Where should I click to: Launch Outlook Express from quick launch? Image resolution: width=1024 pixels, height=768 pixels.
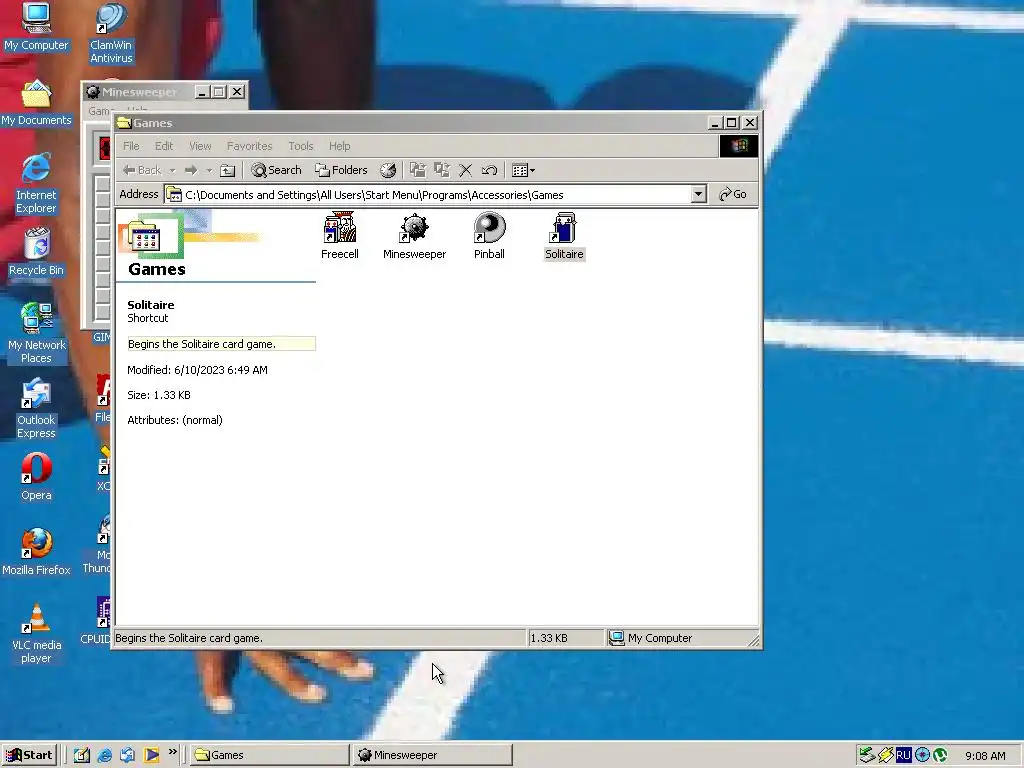[127, 755]
